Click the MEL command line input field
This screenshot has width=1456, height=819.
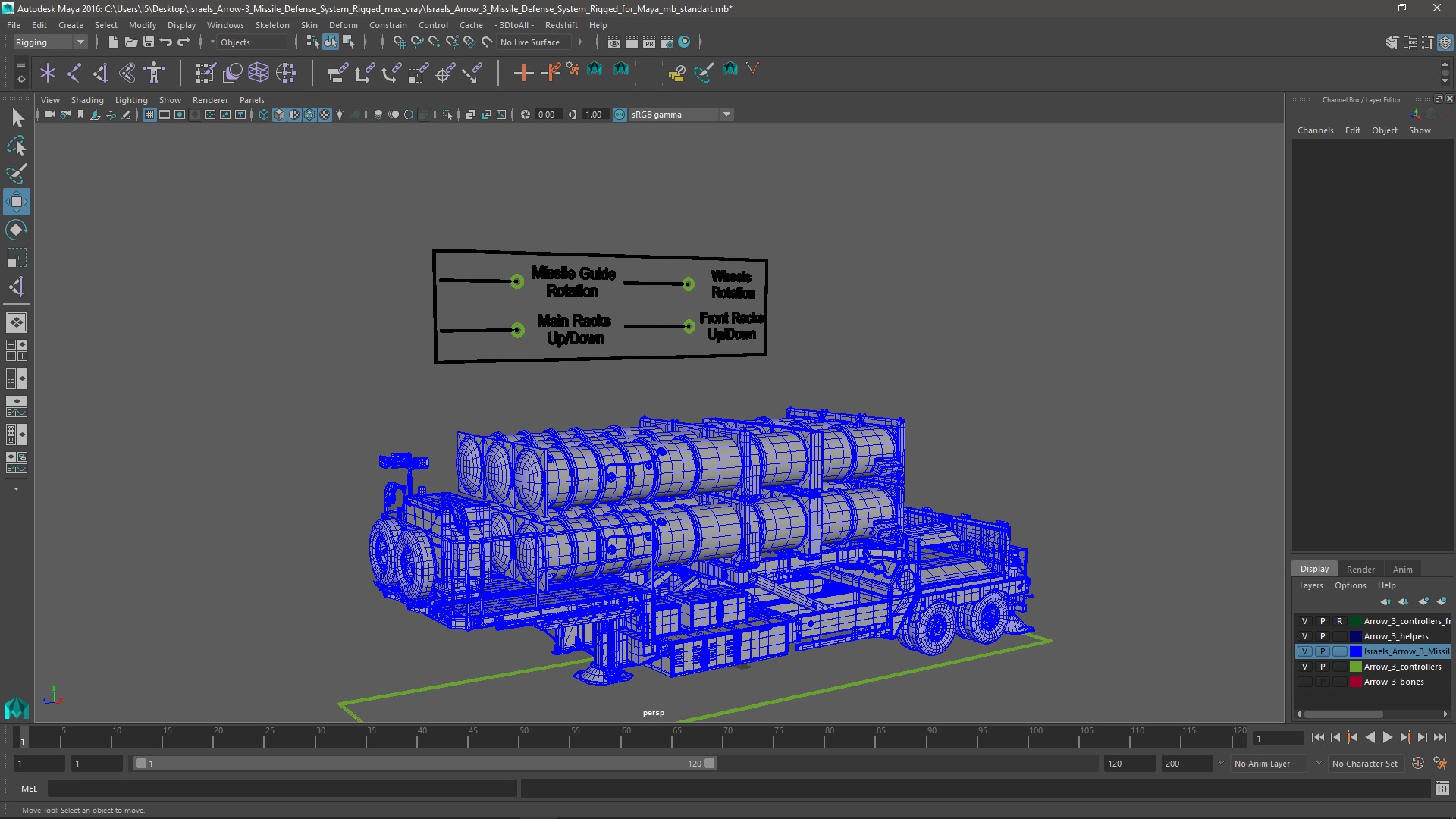click(281, 789)
